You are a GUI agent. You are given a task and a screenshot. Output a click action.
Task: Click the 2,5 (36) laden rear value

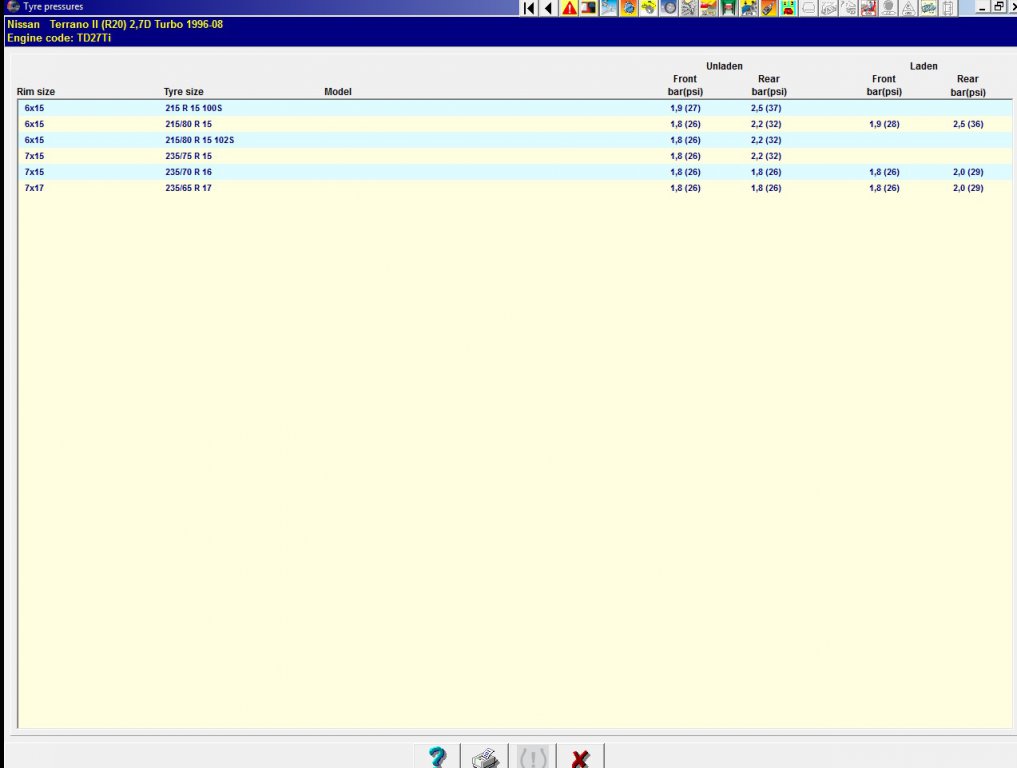pos(968,124)
